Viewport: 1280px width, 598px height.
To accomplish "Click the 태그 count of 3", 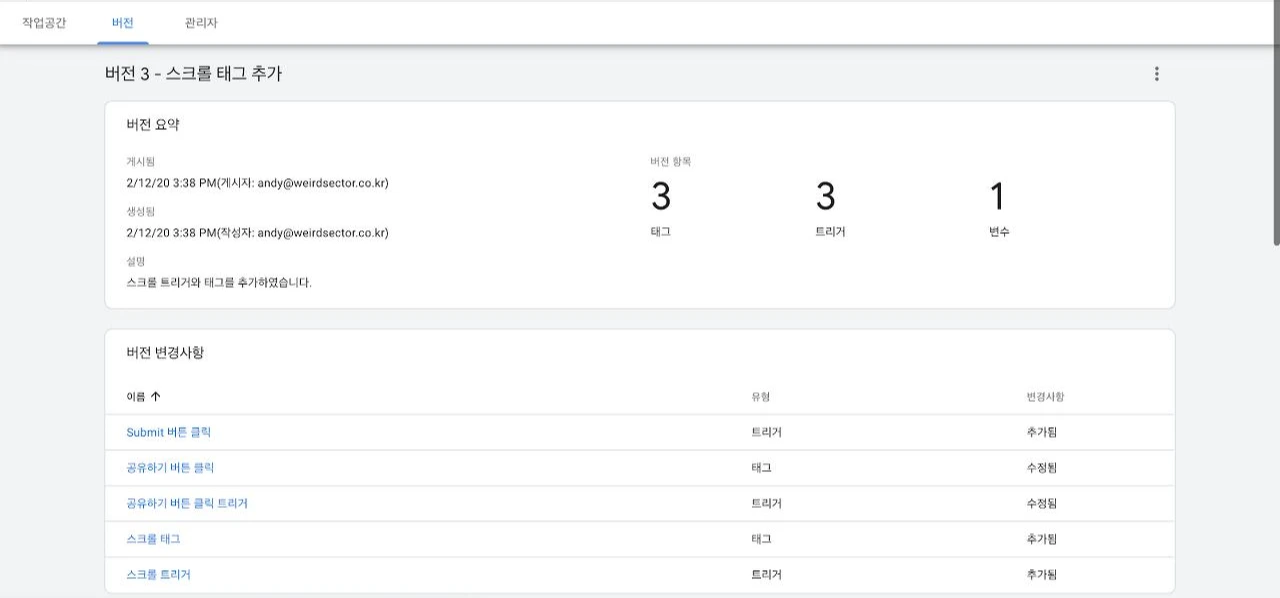I will point(661,197).
